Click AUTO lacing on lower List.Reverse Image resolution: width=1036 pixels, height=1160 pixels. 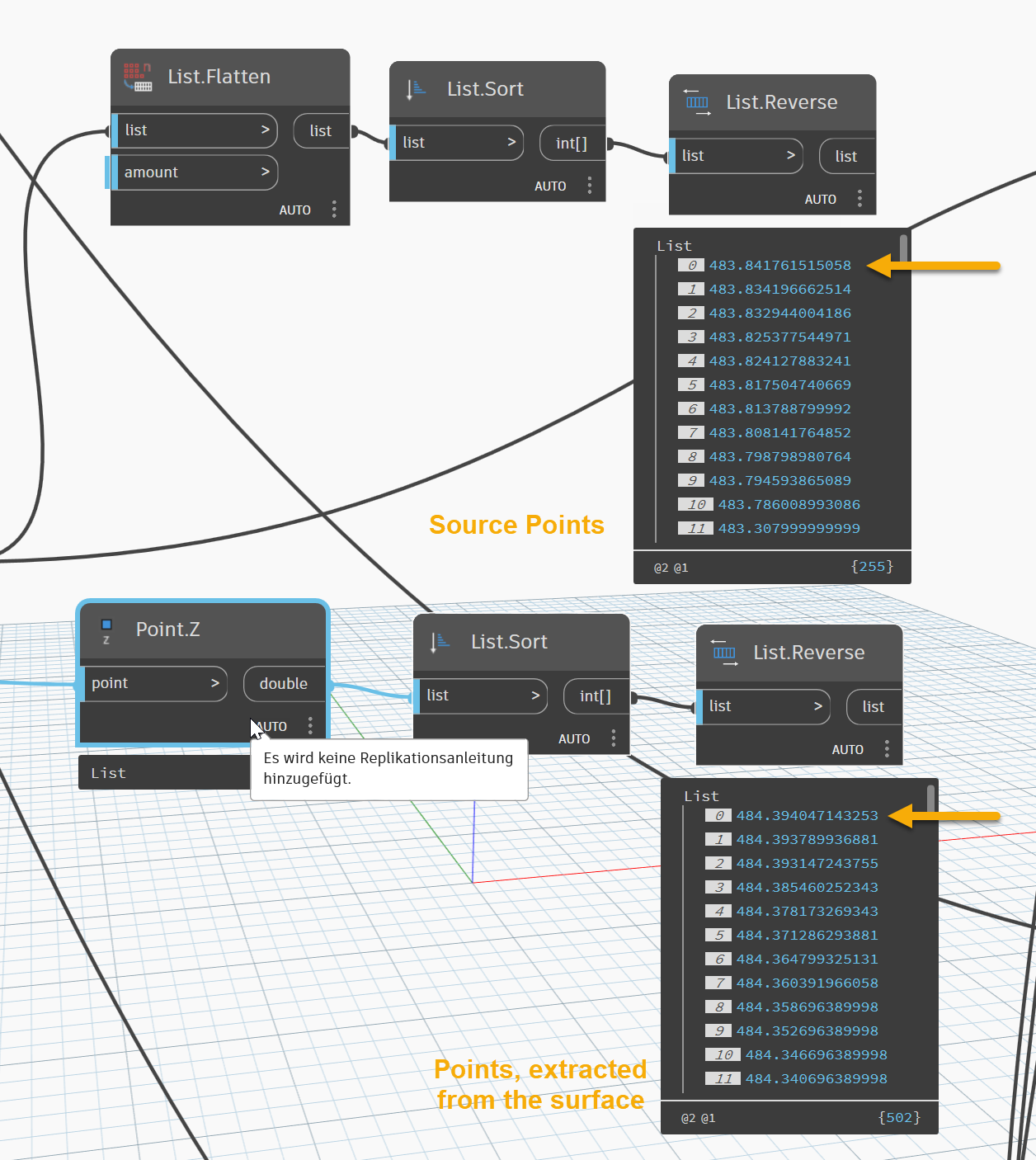848,750
